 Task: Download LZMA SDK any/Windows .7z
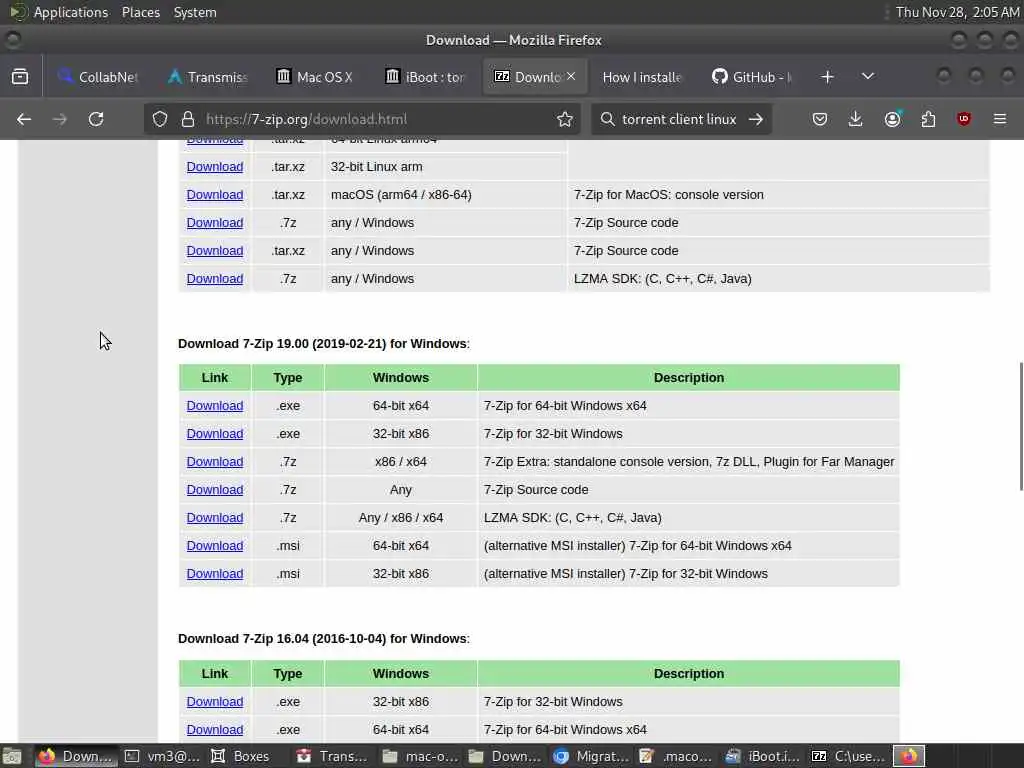pos(215,279)
